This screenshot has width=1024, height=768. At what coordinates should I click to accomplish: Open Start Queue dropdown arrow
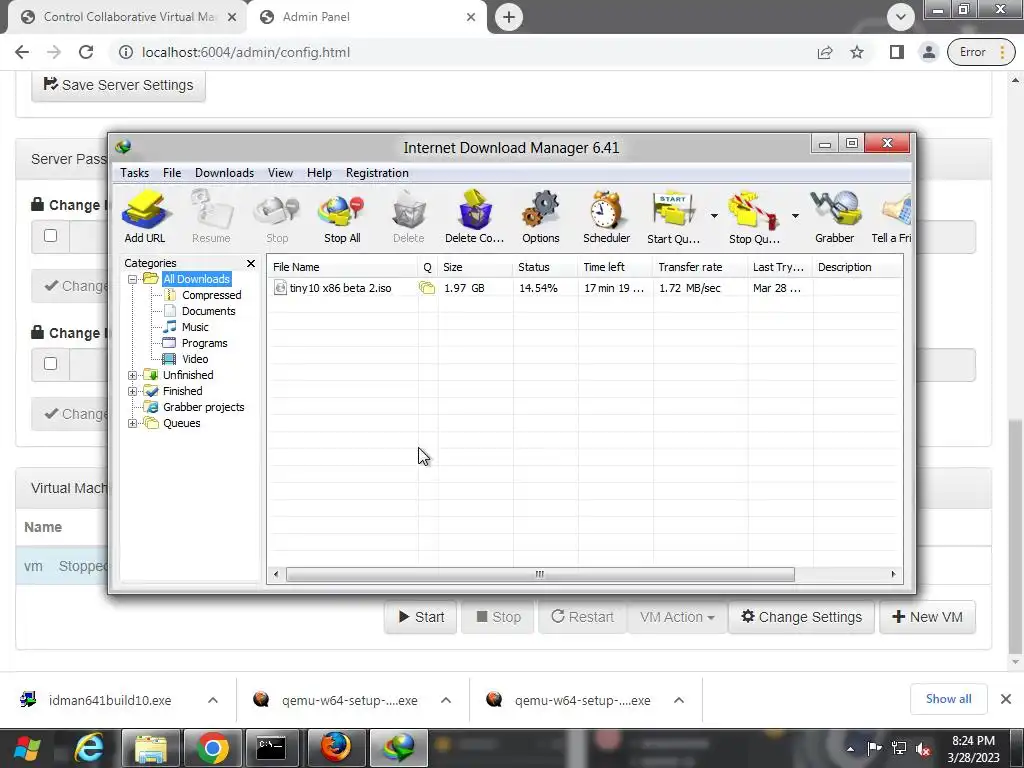(714, 216)
